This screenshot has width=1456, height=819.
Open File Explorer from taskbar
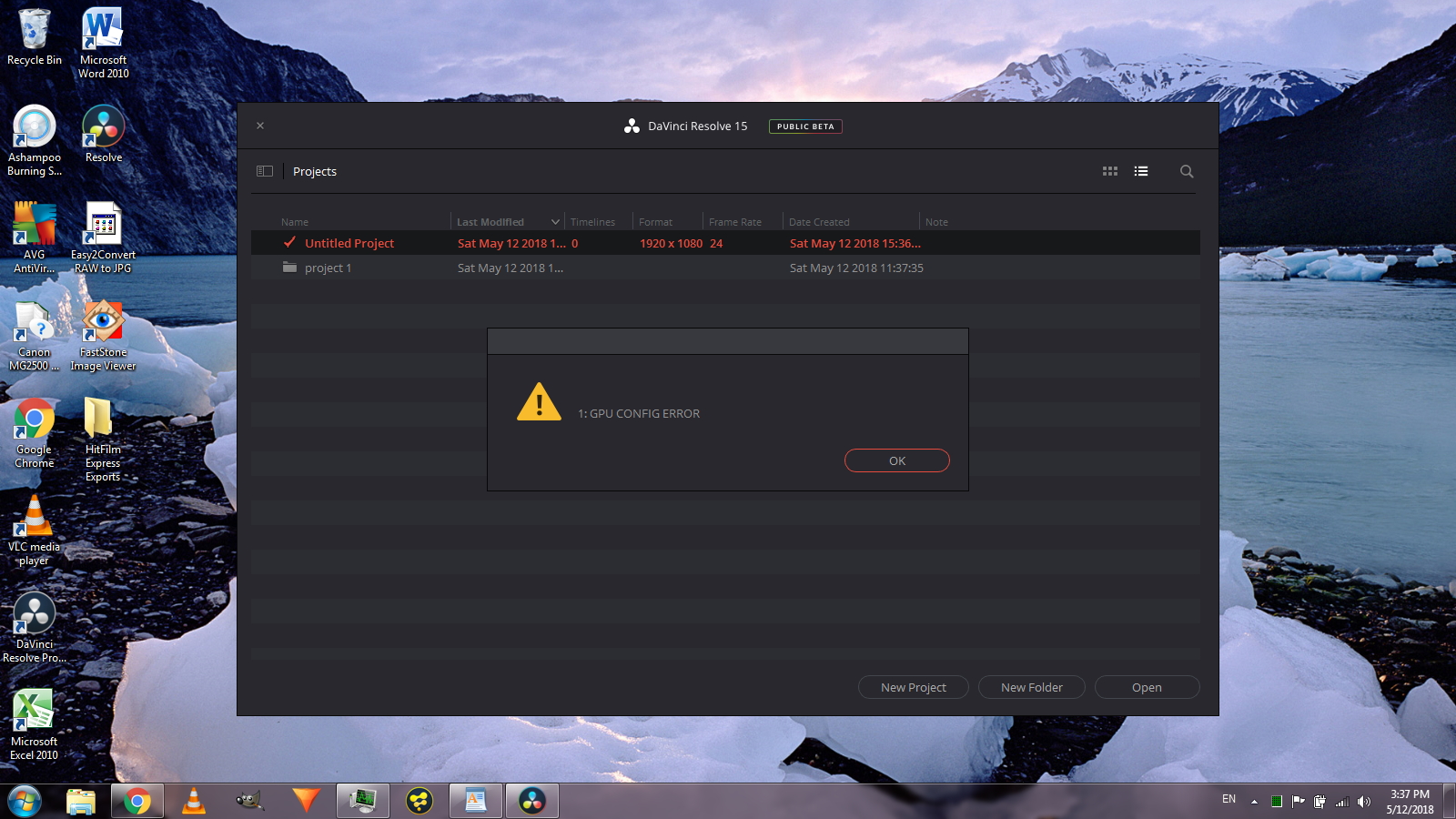click(81, 802)
